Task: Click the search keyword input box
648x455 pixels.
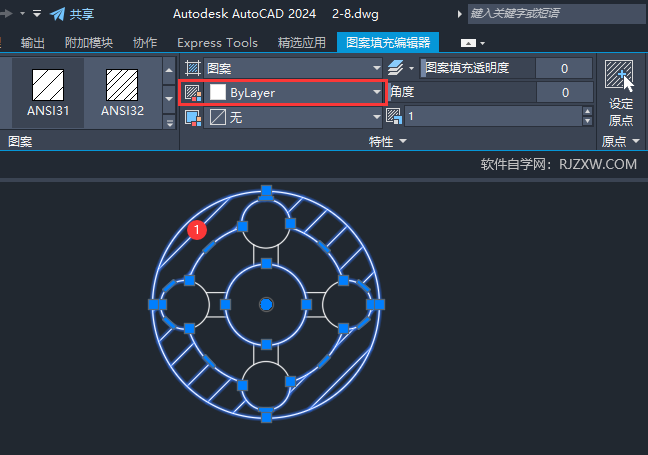Action: click(x=556, y=14)
